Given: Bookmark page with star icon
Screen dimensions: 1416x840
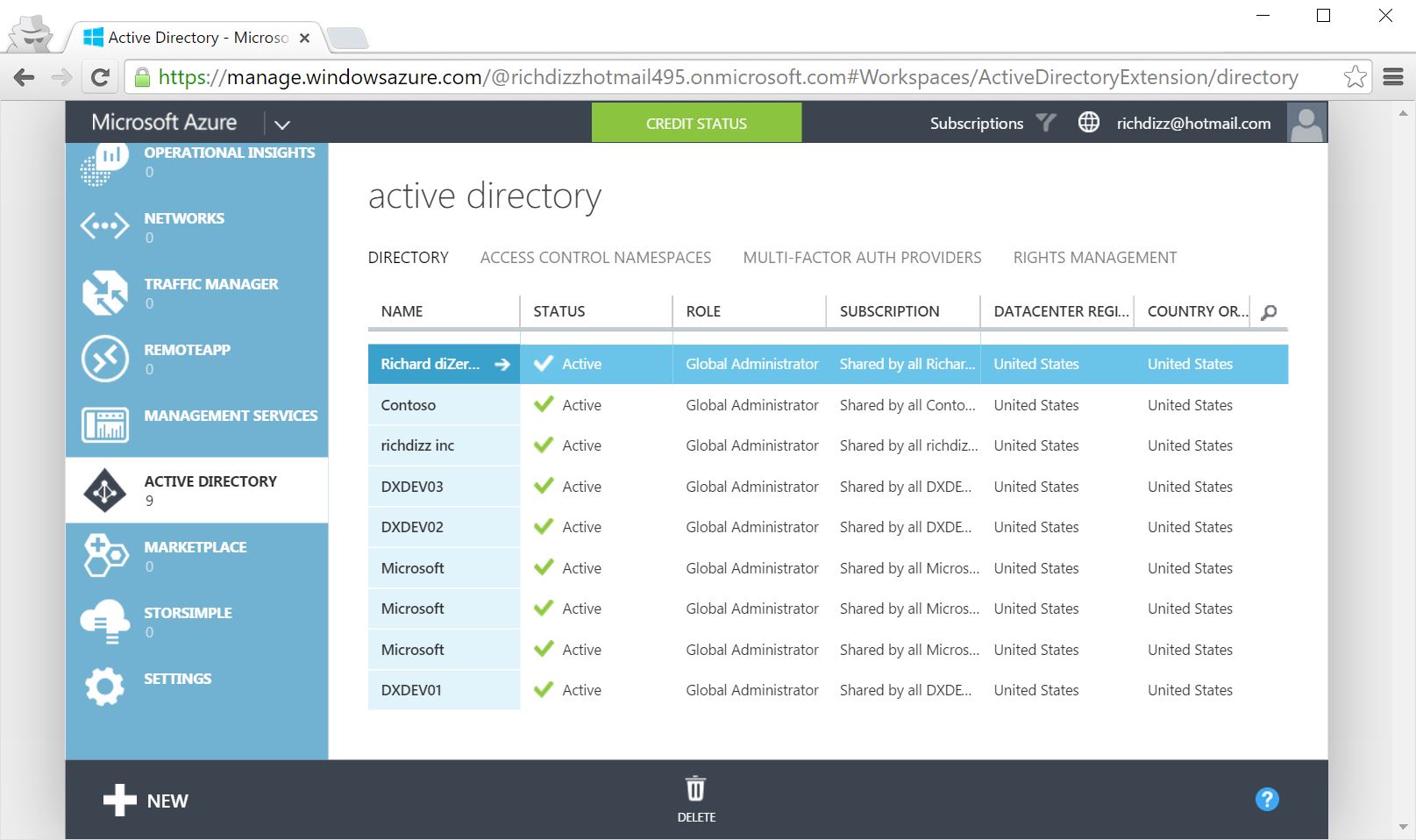Looking at the screenshot, I should (1355, 77).
